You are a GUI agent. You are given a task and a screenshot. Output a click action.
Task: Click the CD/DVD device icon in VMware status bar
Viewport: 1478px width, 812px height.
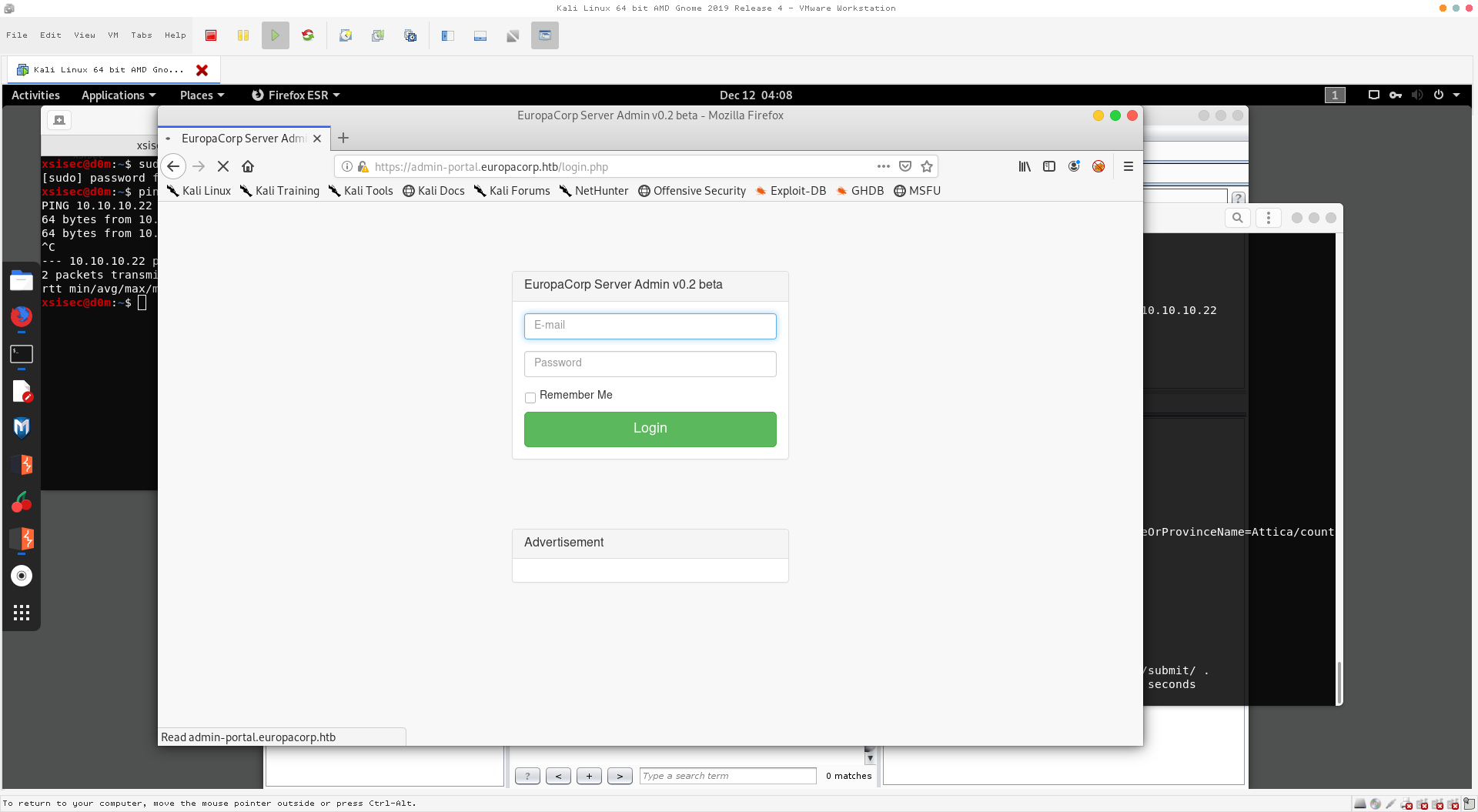(x=1376, y=804)
